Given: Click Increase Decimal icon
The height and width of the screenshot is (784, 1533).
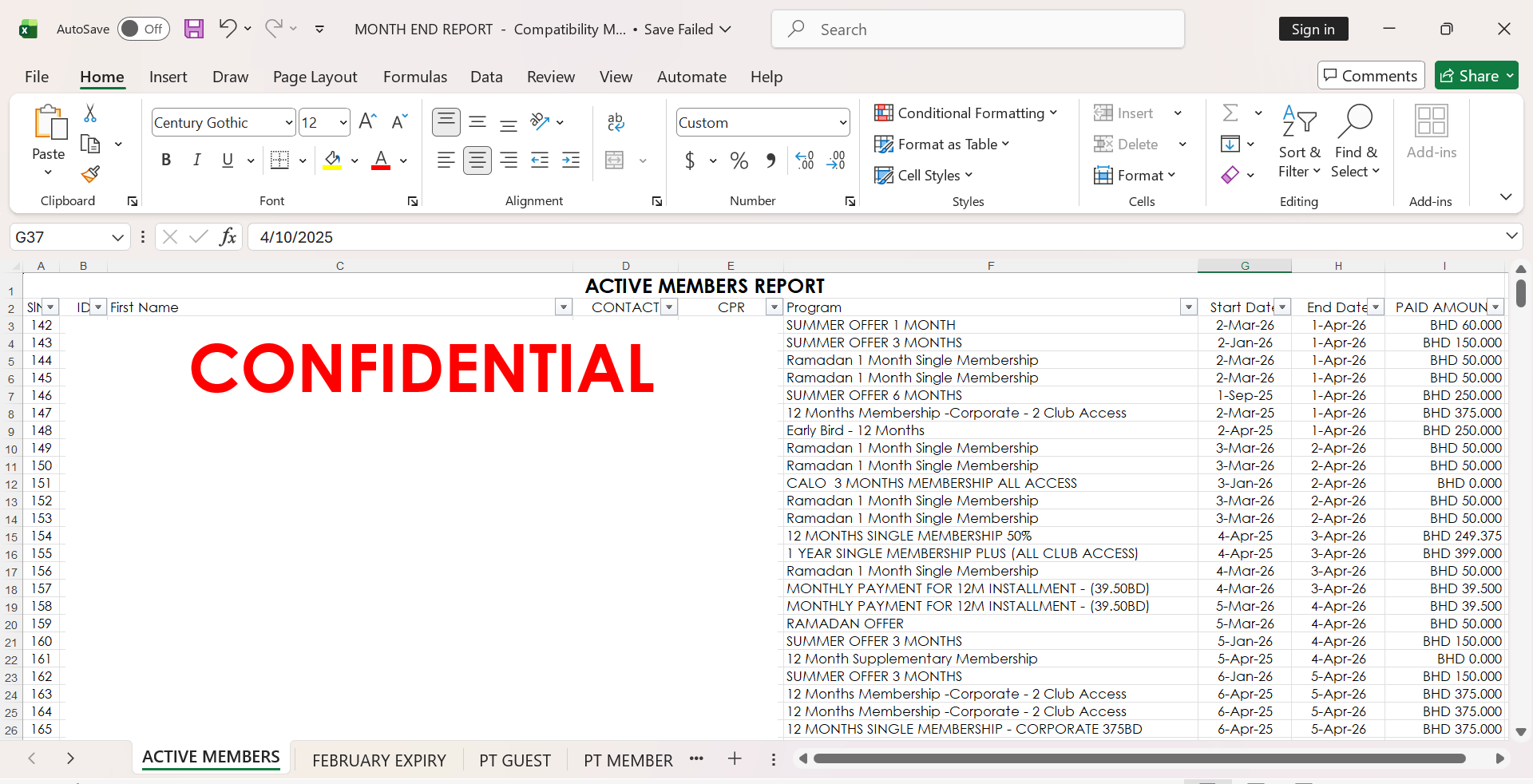Looking at the screenshot, I should click(x=805, y=160).
